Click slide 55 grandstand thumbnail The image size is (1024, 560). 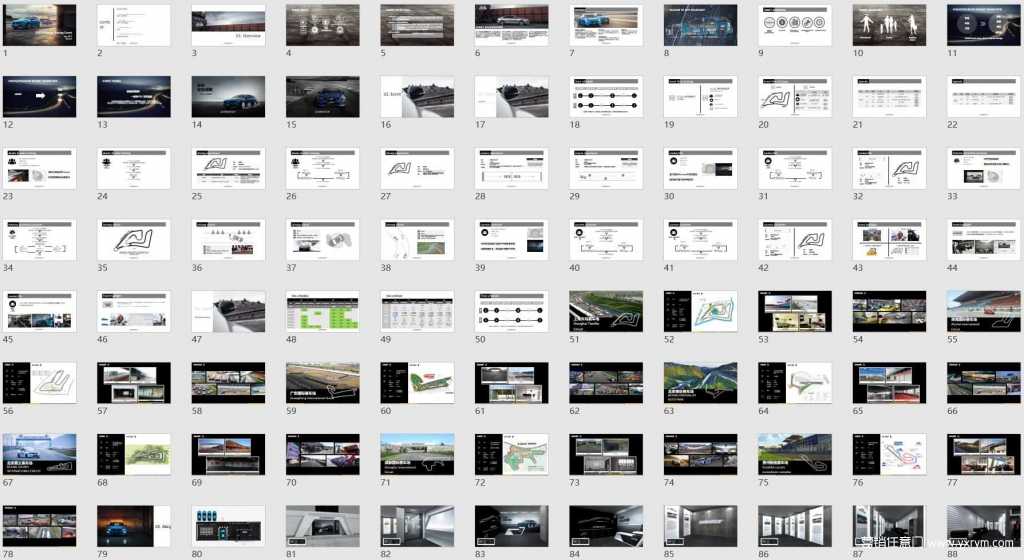click(984, 312)
